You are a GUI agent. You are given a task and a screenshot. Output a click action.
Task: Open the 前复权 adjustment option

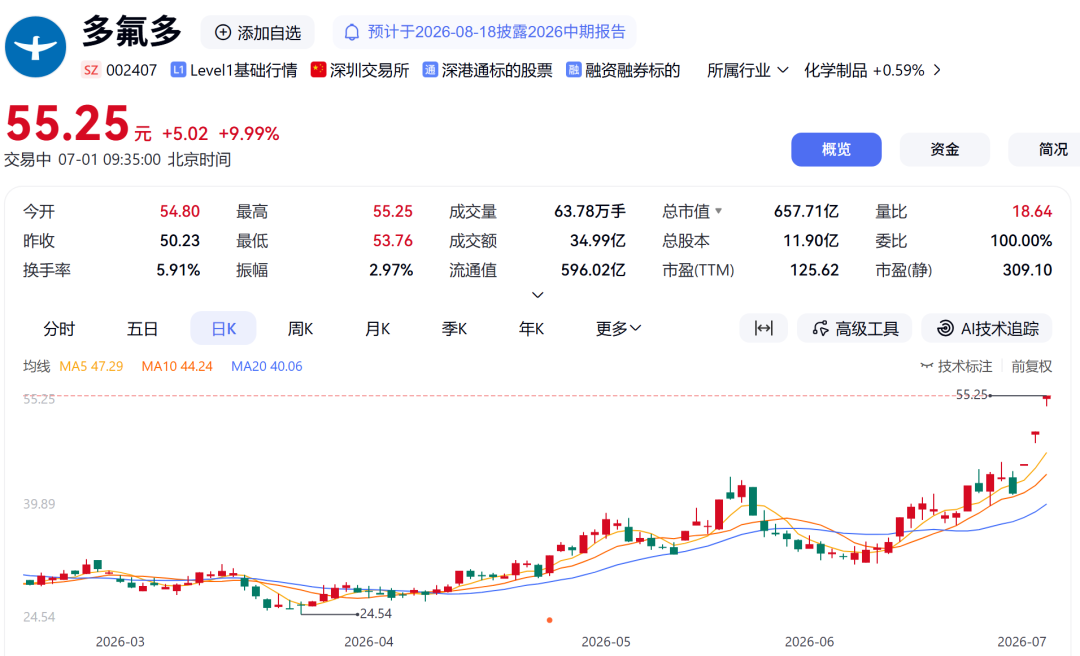(x=1031, y=367)
